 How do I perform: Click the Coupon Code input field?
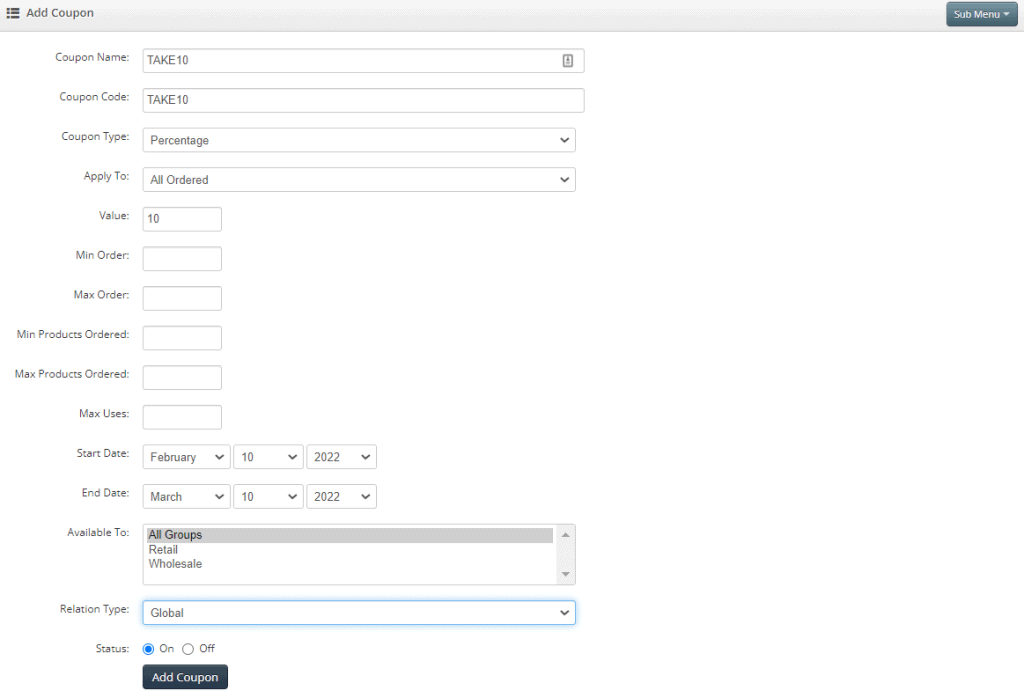point(363,101)
